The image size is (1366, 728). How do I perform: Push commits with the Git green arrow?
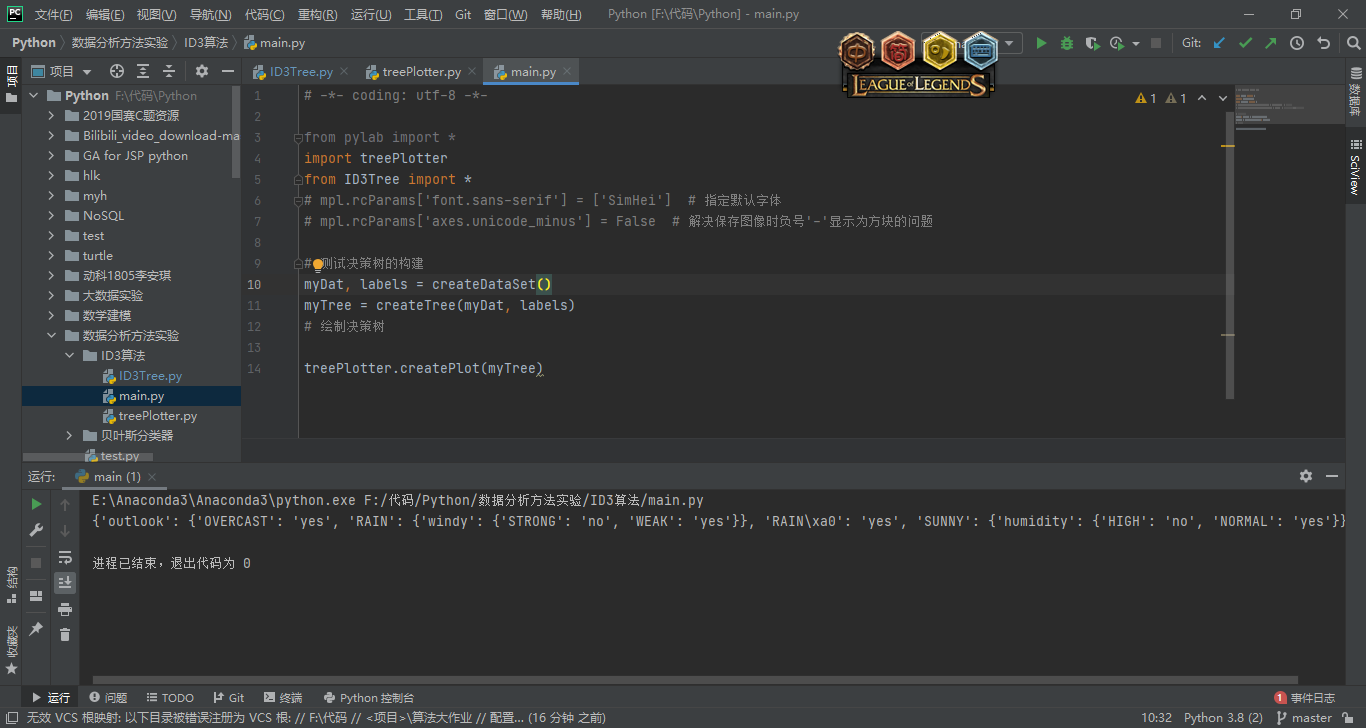coord(1271,43)
